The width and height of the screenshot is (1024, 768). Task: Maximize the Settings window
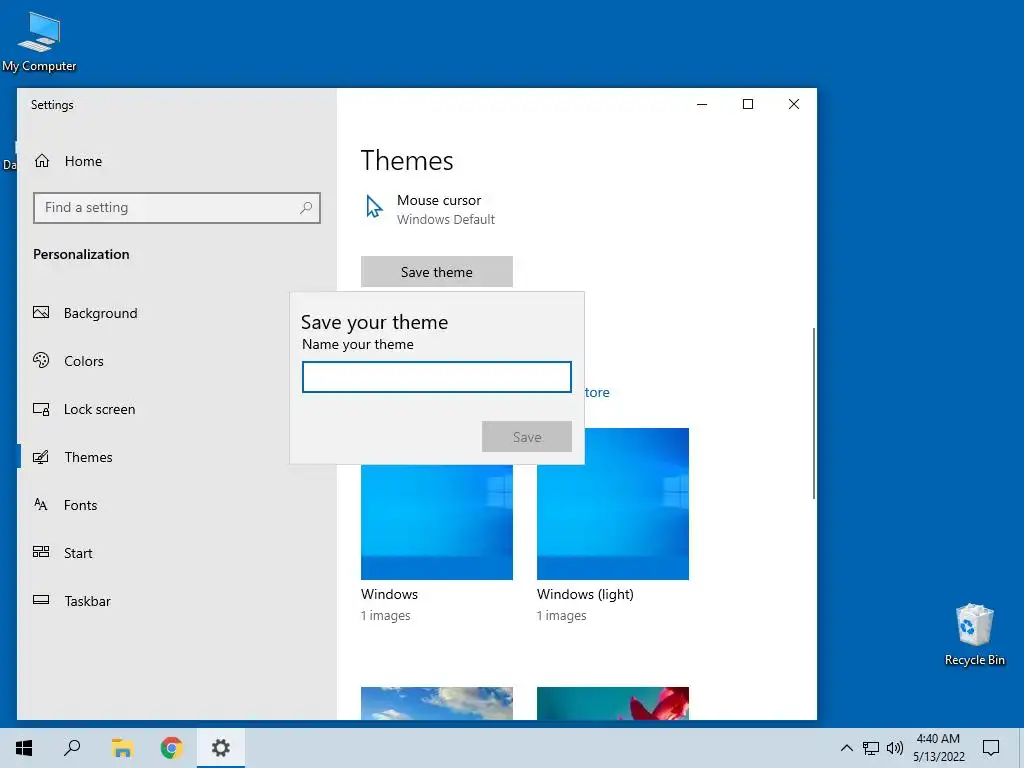748,104
